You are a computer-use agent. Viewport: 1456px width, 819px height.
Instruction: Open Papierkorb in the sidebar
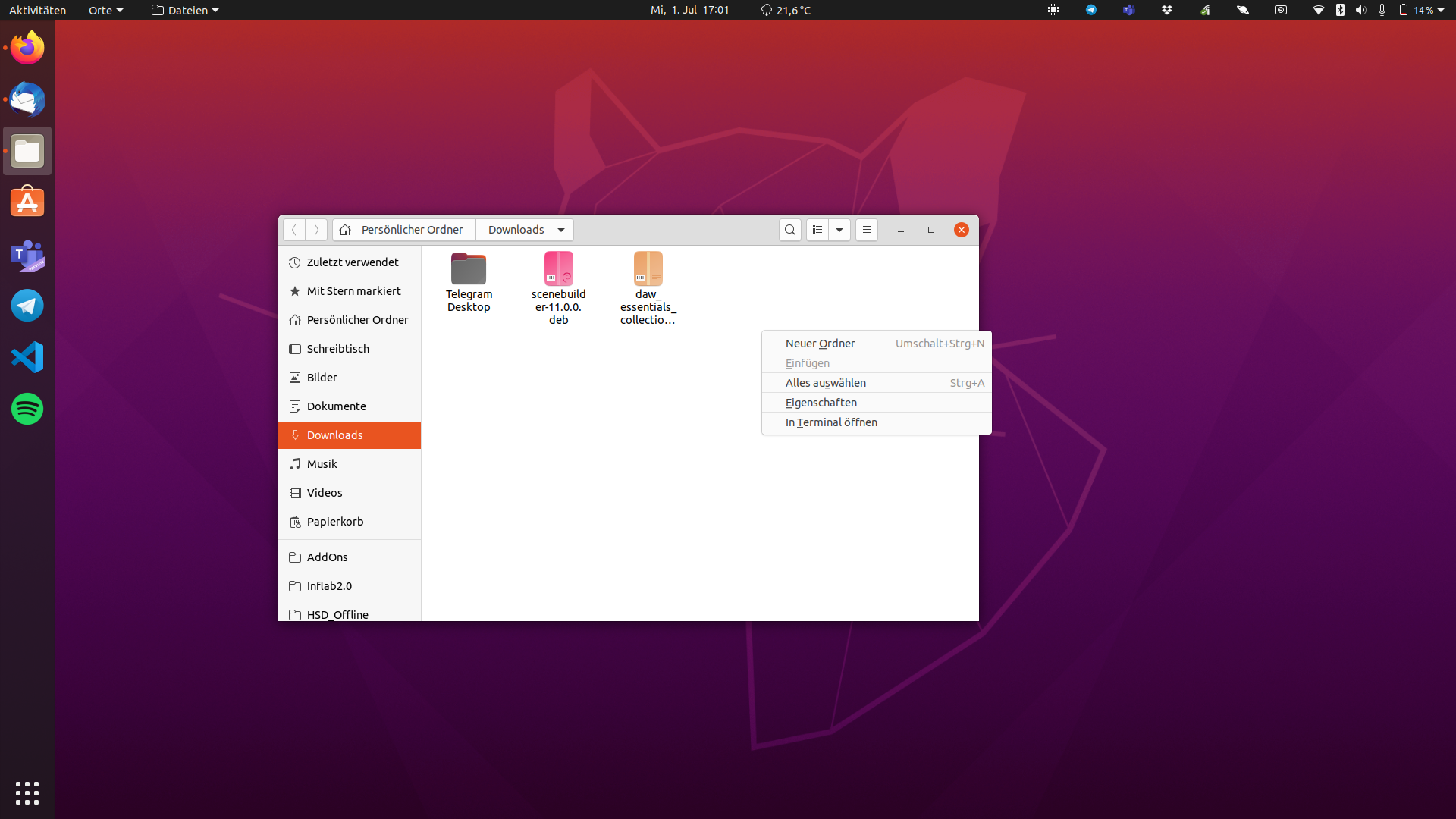[335, 522]
